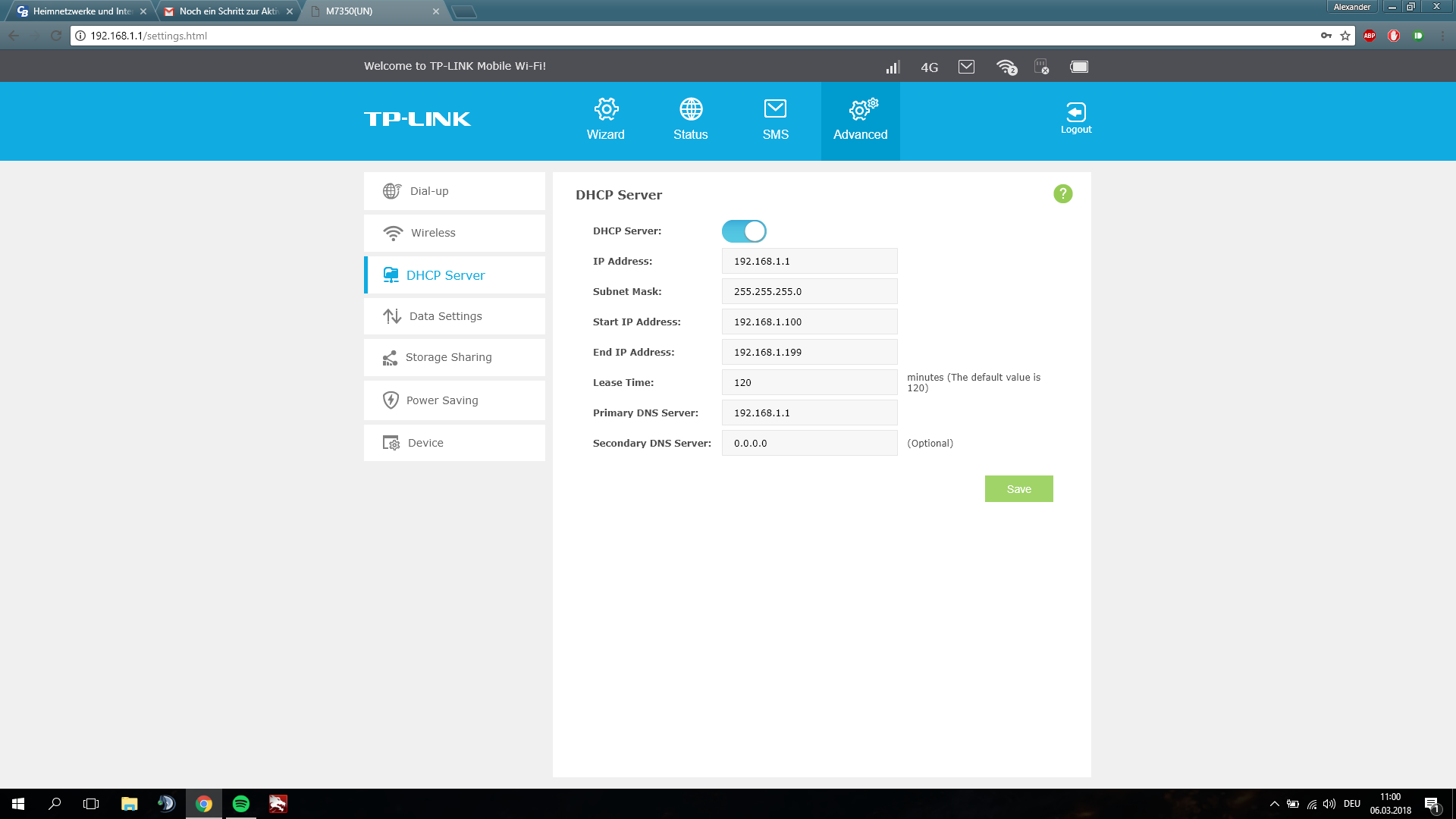1456x819 pixels.
Task: Click the battery level status icon
Action: pyautogui.click(x=1079, y=67)
